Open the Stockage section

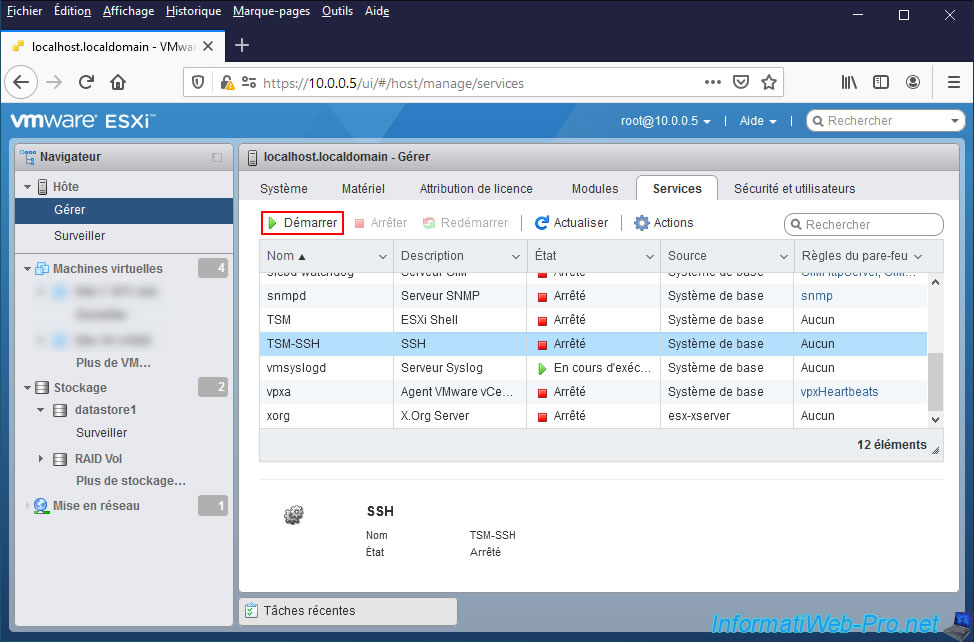pos(80,387)
